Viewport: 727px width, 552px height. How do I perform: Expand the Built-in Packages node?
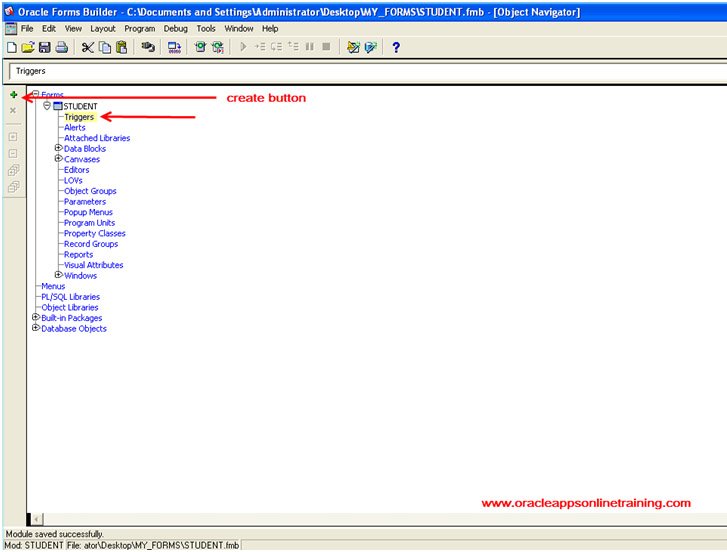pos(36,317)
